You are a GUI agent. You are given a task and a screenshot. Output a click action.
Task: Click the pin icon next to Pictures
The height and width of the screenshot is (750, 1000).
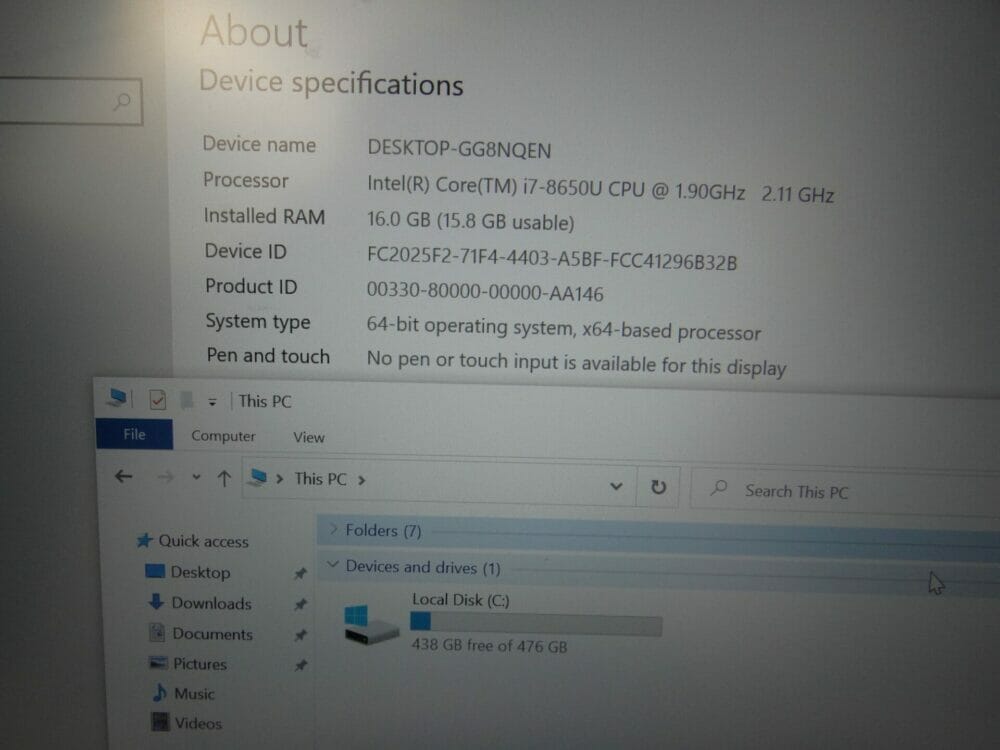coord(300,666)
